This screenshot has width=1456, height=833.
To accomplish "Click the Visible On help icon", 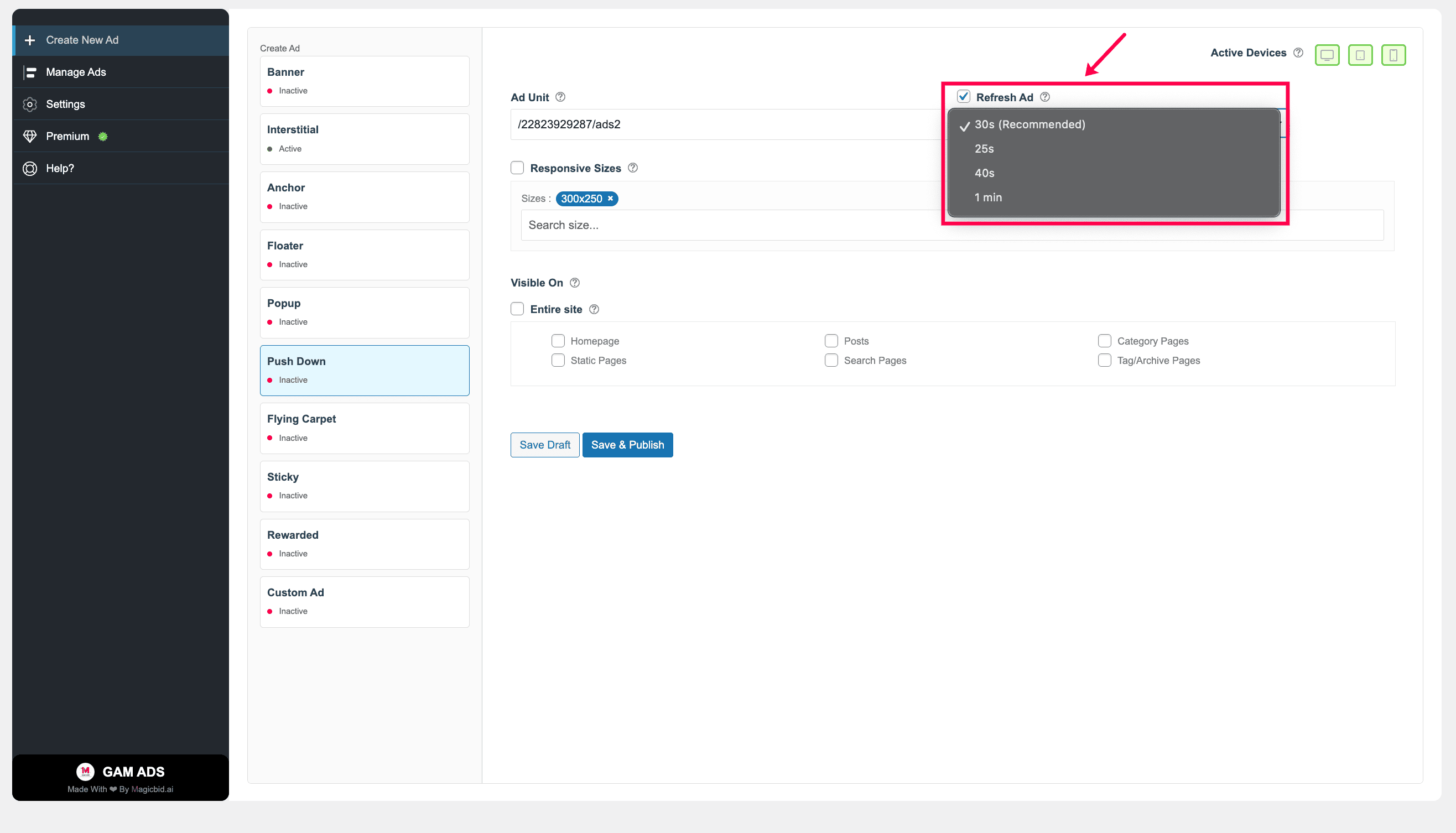I will tap(574, 283).
